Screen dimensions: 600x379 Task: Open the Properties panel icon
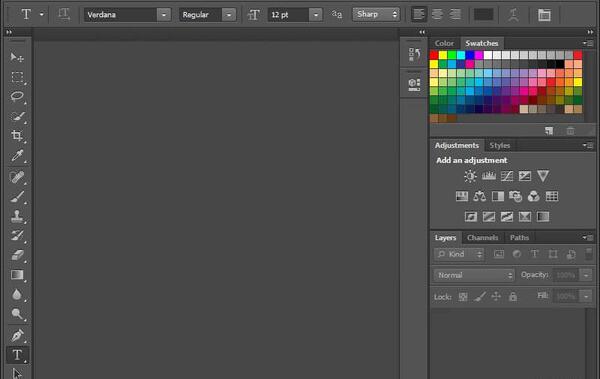tap(414, 84)
